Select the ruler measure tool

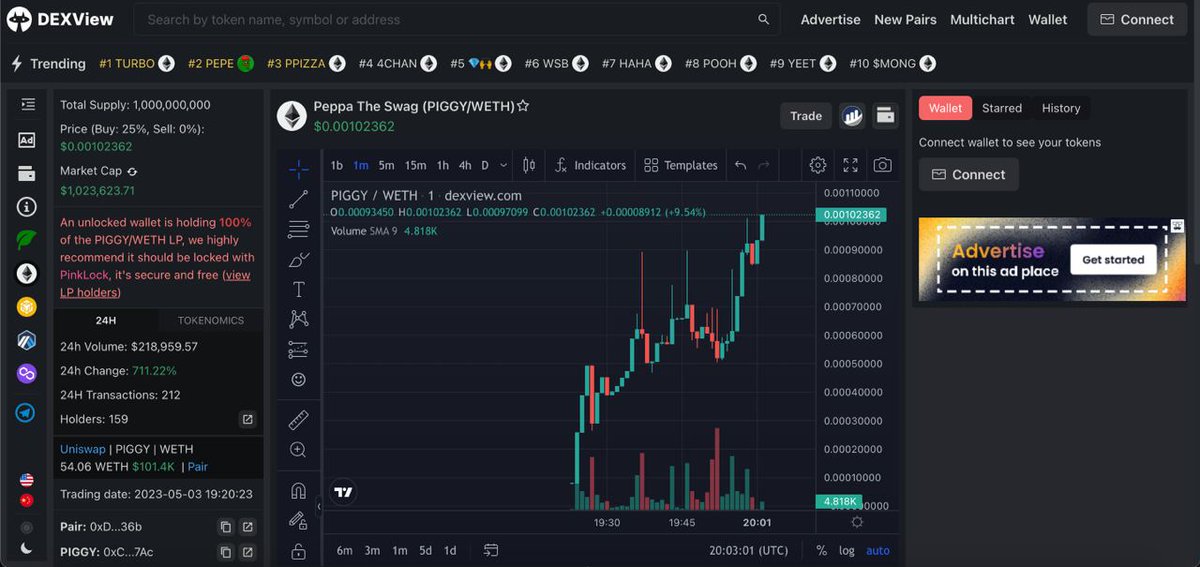(x=298, y=420)
